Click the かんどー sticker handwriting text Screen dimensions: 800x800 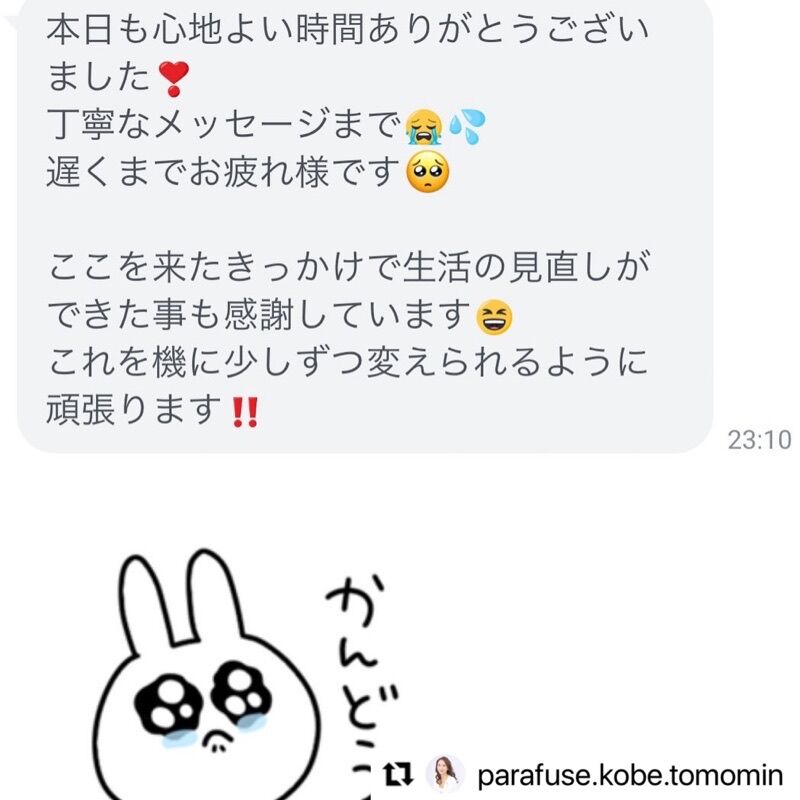pyautogui.click(x=361, y=679)
